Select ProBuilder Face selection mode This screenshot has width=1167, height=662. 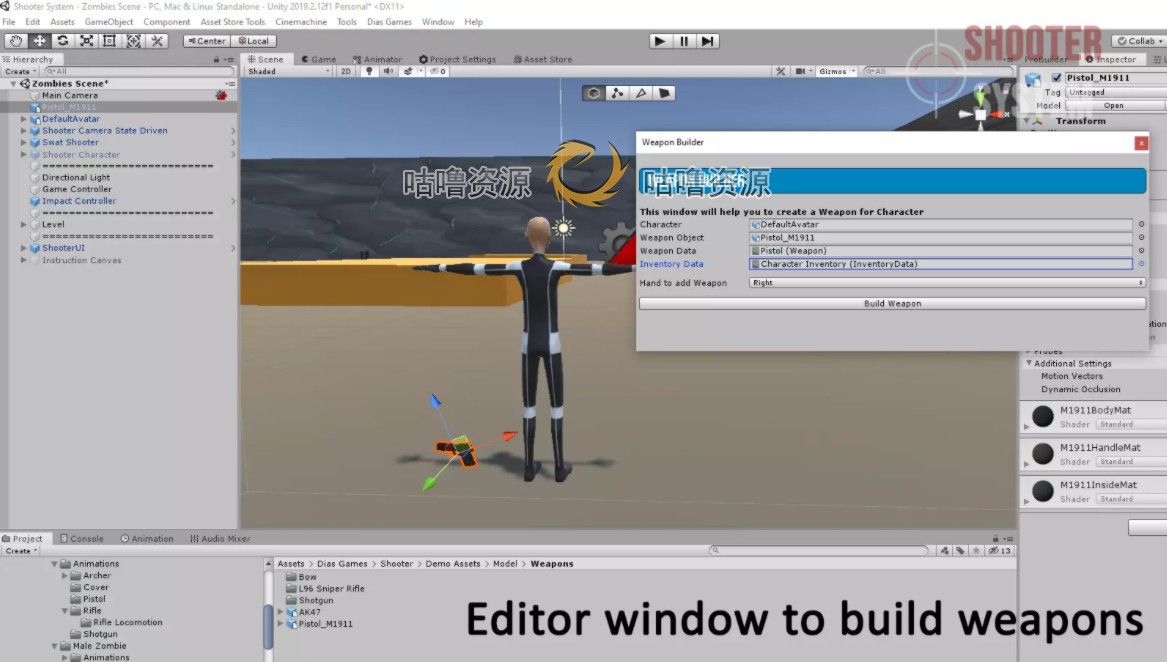[665, 93]
